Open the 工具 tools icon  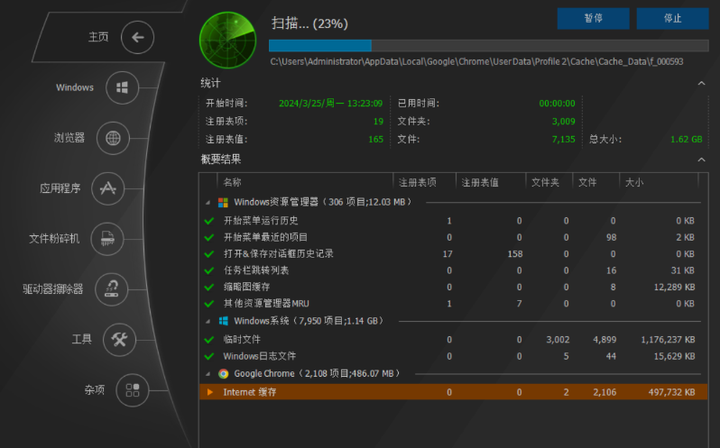(119, 340)
